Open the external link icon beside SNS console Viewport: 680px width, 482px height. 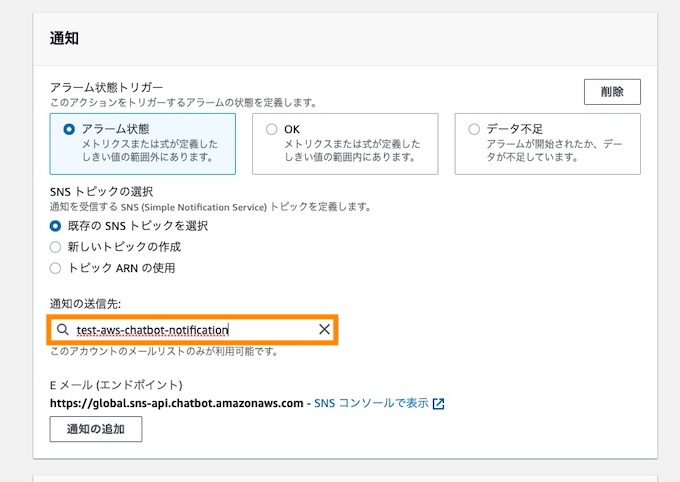(x=438, y=404)
